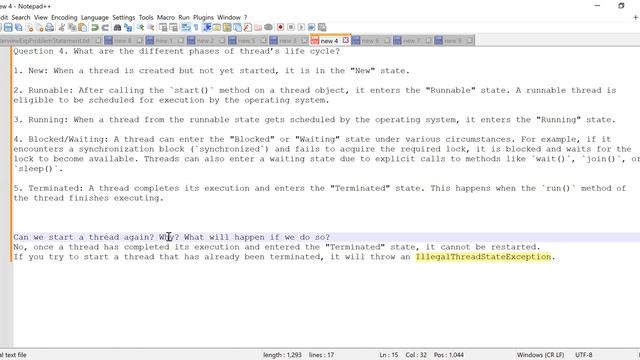Open the Replace dialog icon
The image size is (640, 360).
(128, 27)
